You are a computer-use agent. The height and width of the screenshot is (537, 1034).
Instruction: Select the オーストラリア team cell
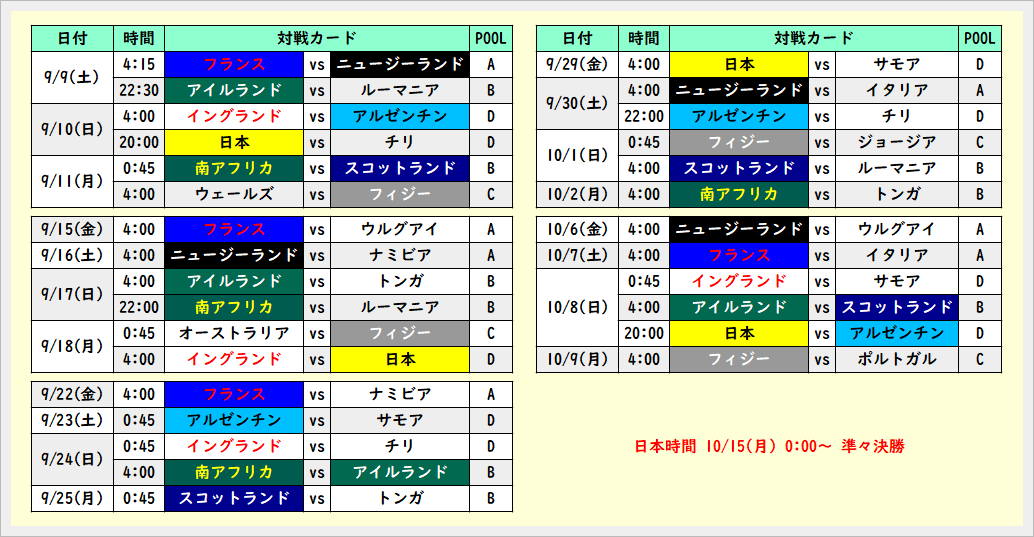[234, 333]
